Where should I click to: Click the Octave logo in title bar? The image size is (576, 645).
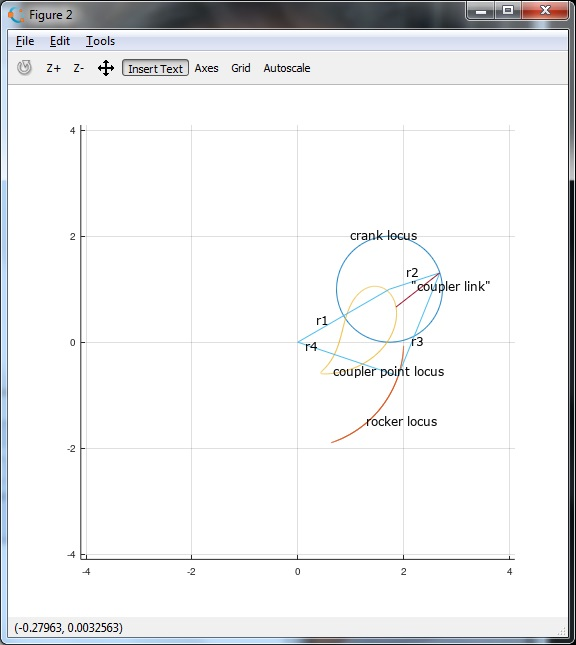tap(16, 15)
